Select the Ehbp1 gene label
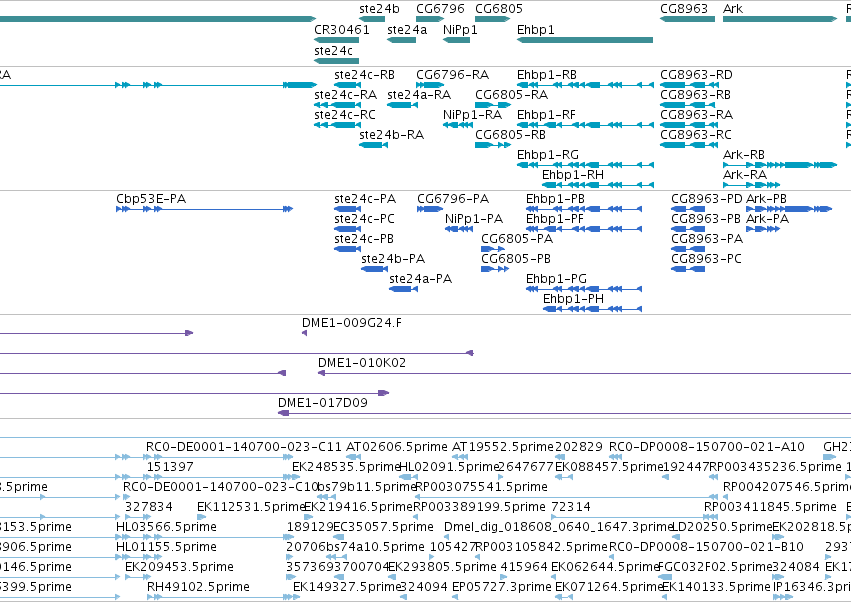Viewport: 851px width, 602px height. pyautogui.click(x=536, y=30)
